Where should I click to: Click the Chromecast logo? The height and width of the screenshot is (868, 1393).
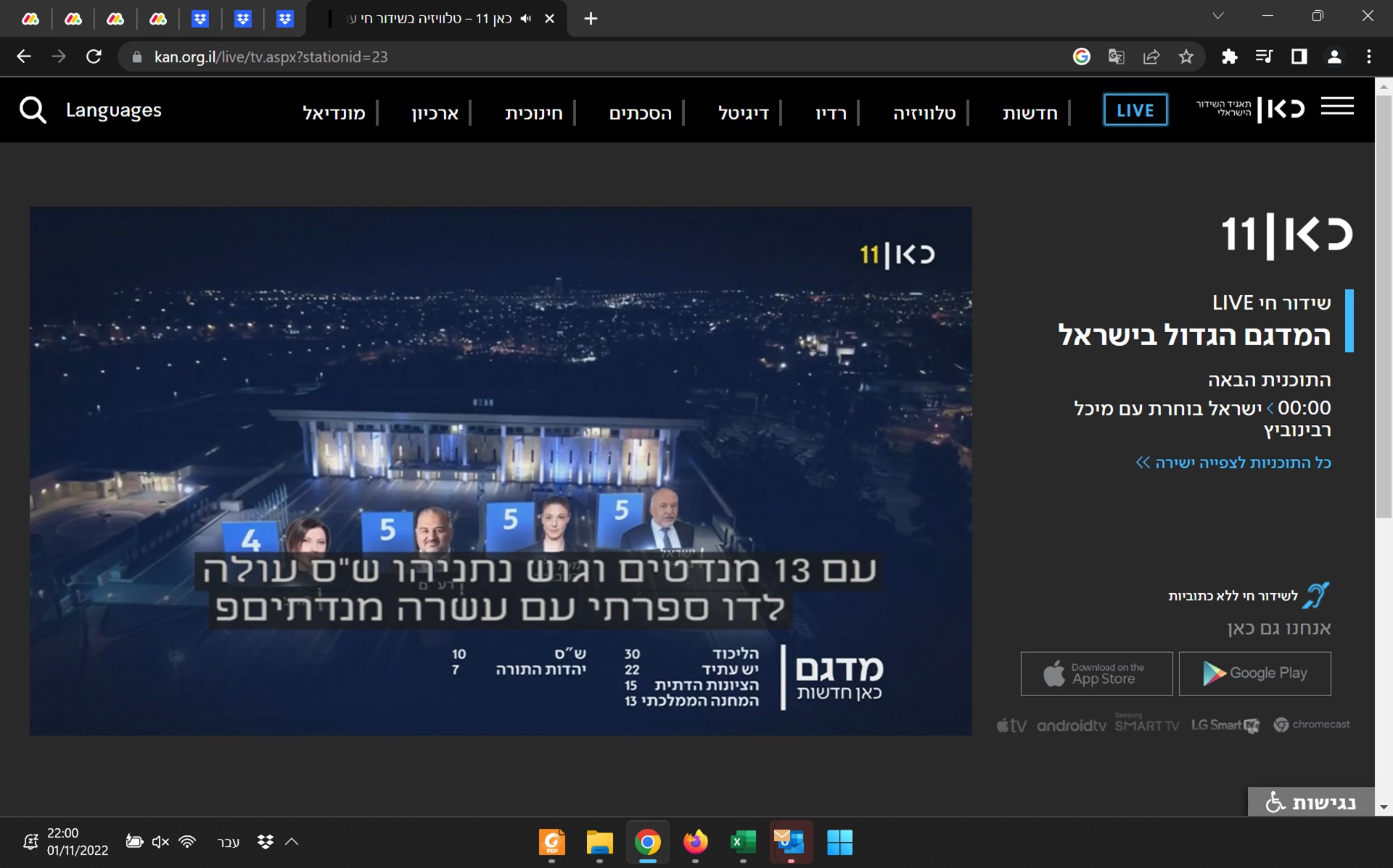coord(1312,724)
